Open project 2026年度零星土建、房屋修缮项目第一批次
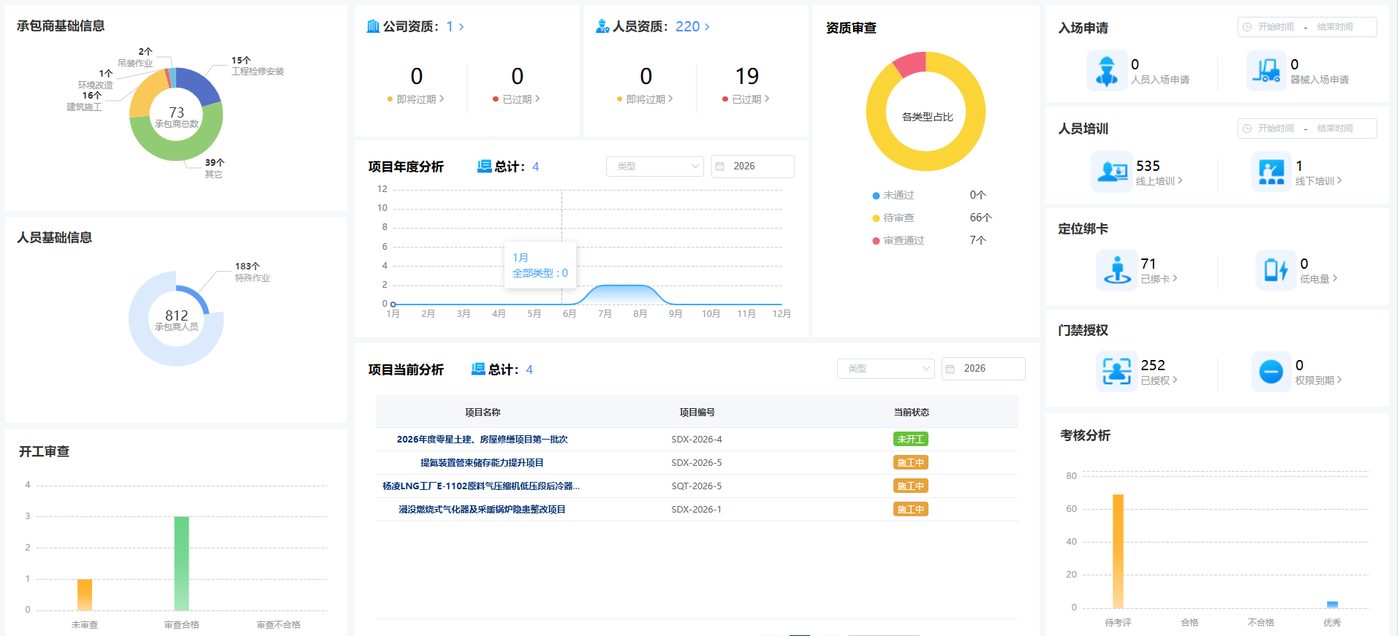The image size is (1400, 636). [x=482, y=439]
